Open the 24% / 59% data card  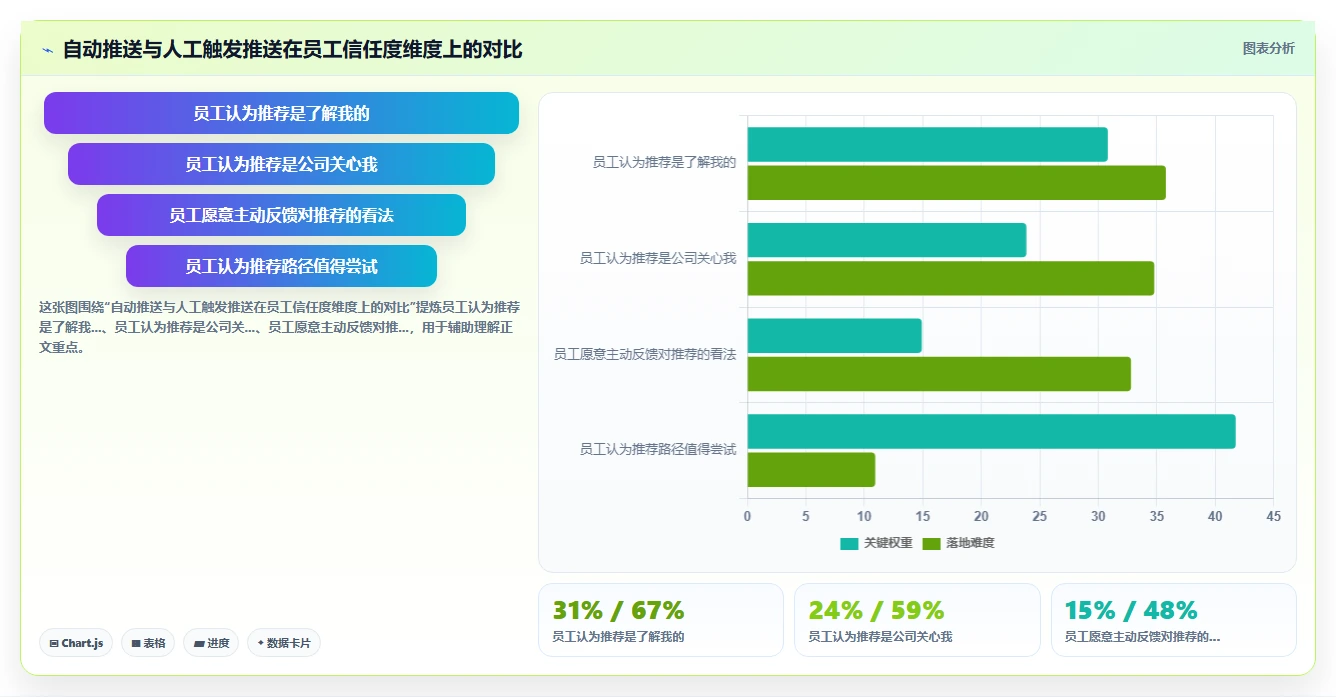coord(917,620)
